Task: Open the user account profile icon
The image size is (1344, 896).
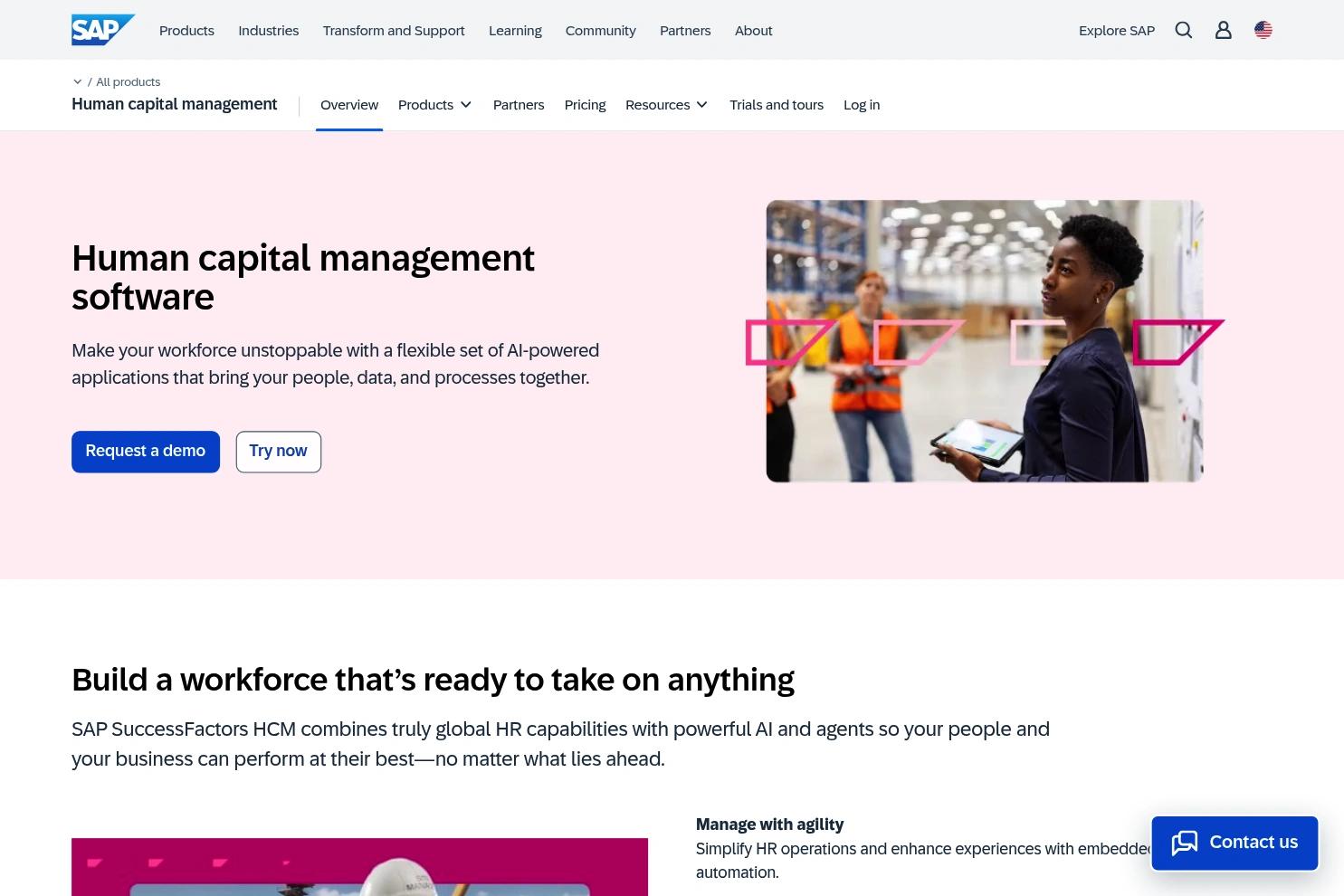Action: (1224, 30)
